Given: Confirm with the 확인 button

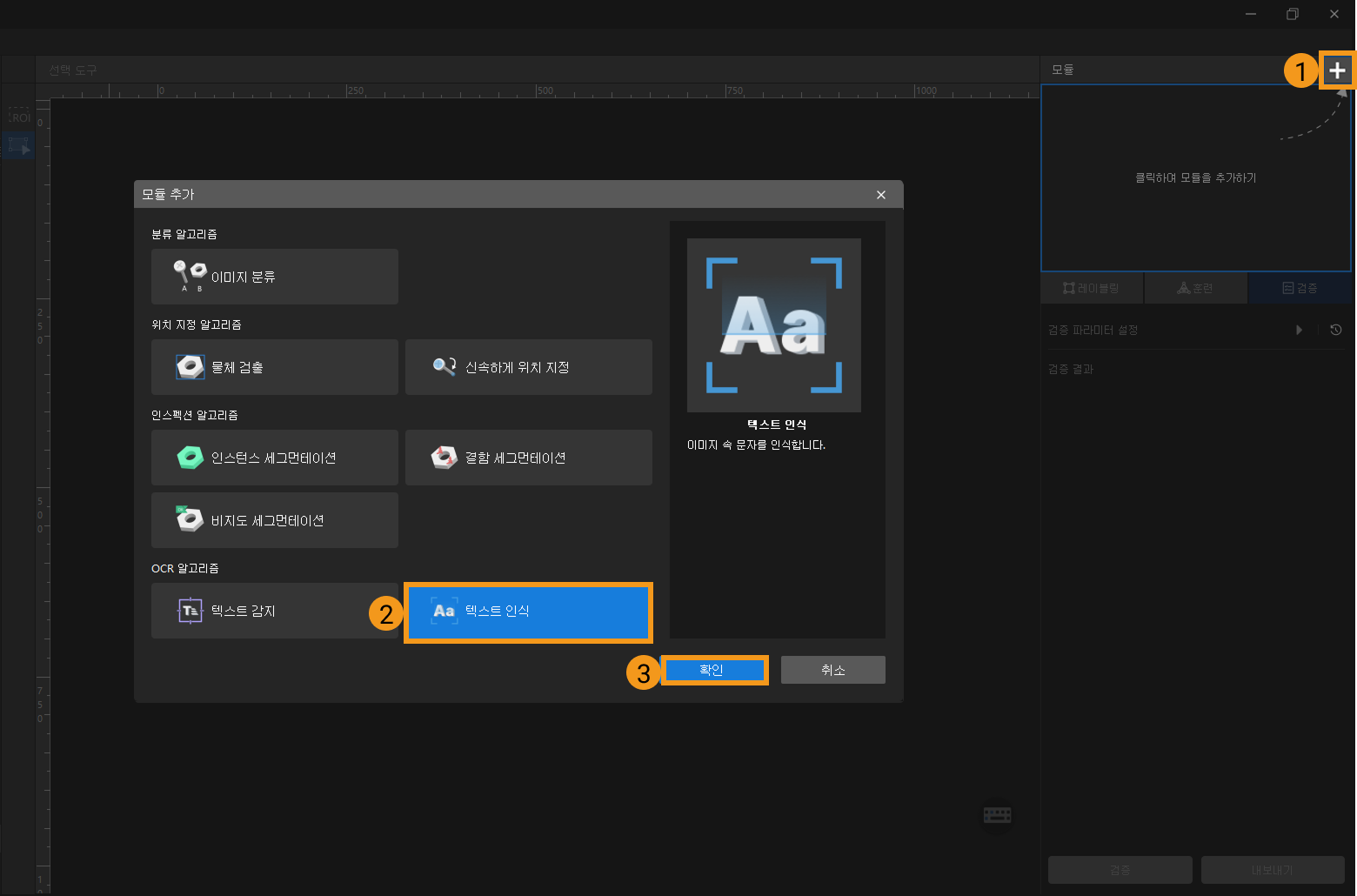Looking at the screenshot, I should pos(713,670).
